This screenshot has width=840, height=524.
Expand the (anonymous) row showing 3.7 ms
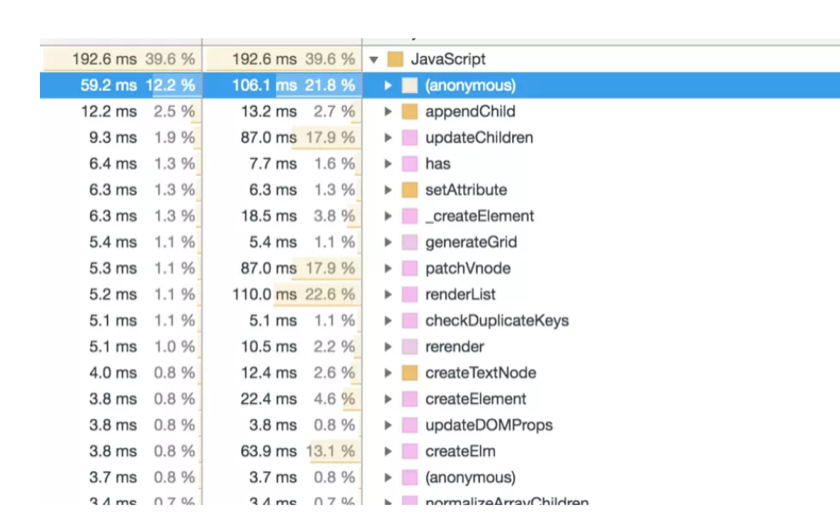click(x=388, y=477)
